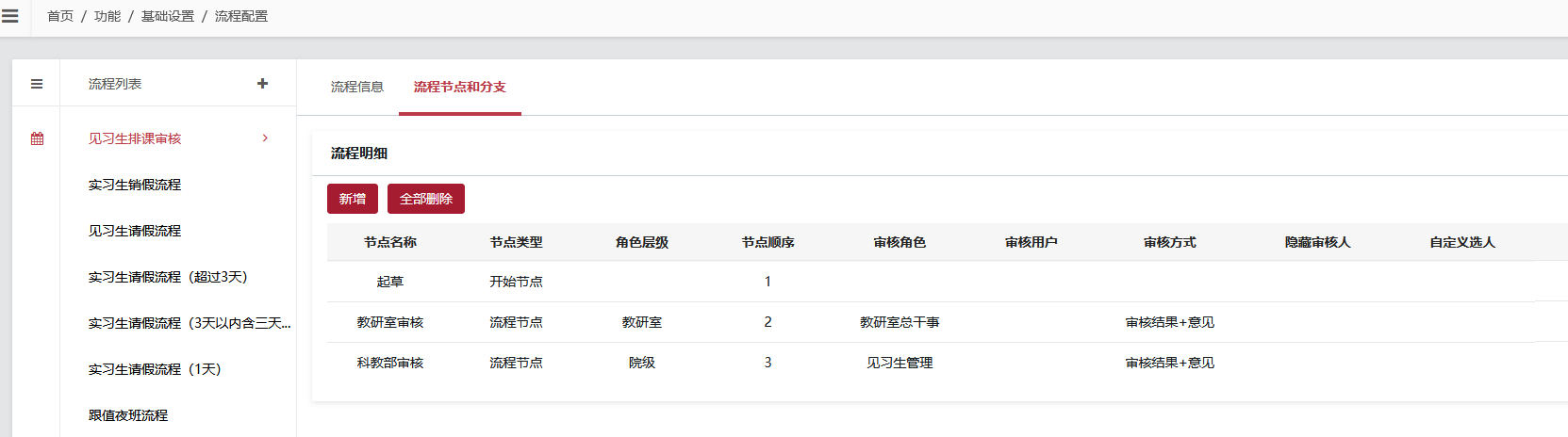Click the 节点名称 column header
The image size is (1568, 437).
click(390, 242)
